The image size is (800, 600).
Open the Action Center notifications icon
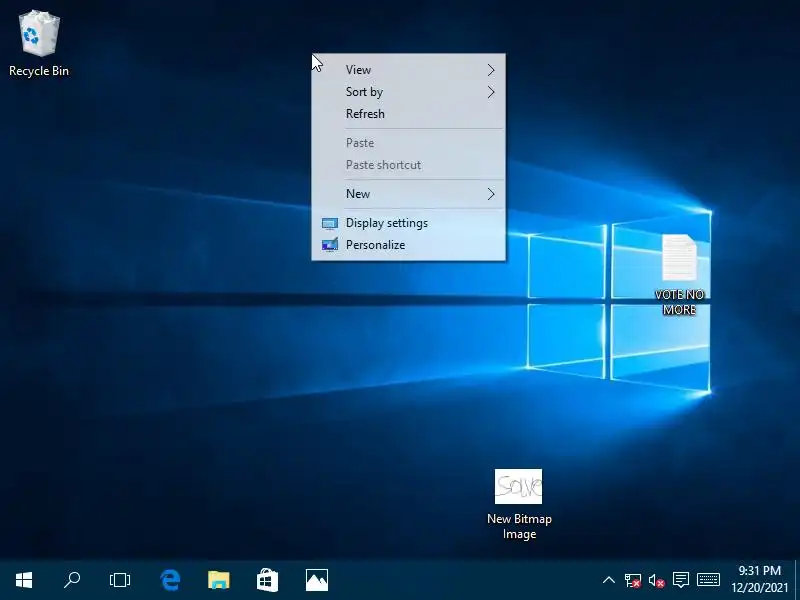coord(681,580)
